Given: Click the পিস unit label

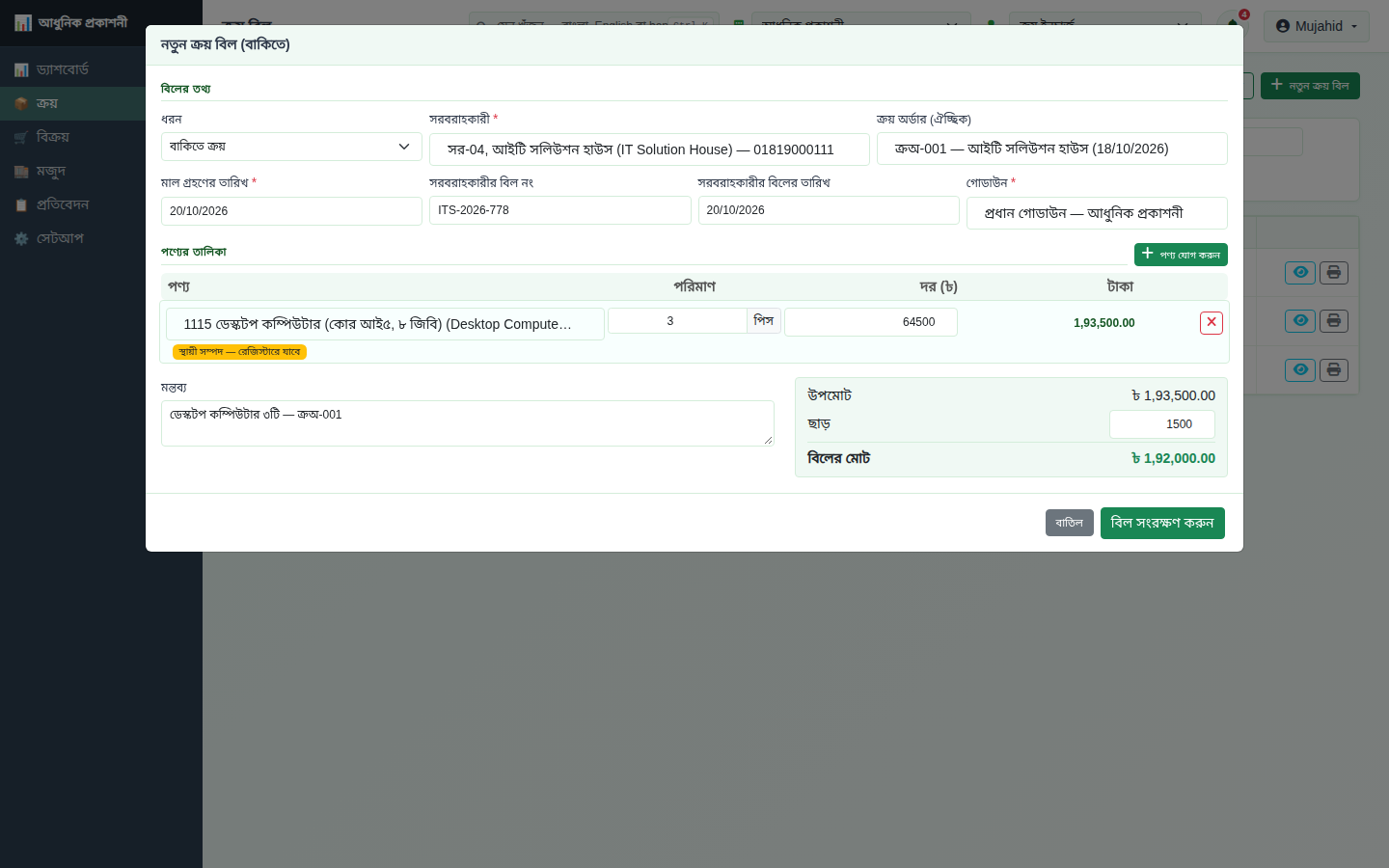Looking at the screenshot, I should [764, 321].
